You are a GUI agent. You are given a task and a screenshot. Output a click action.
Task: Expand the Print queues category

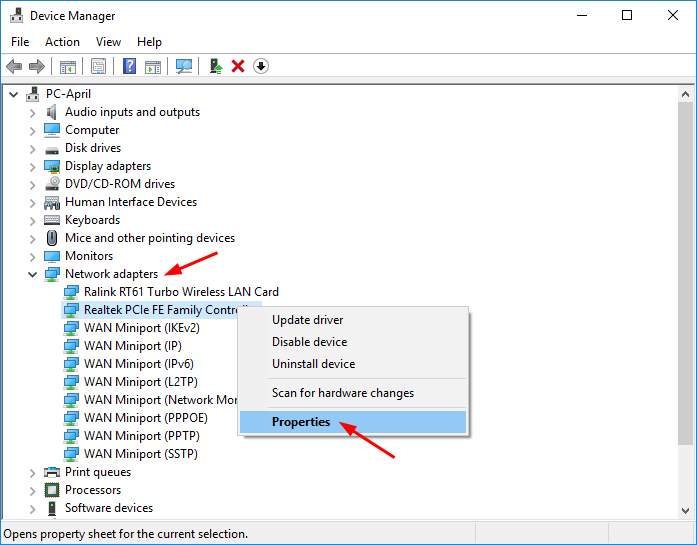[x=32, y=472]
